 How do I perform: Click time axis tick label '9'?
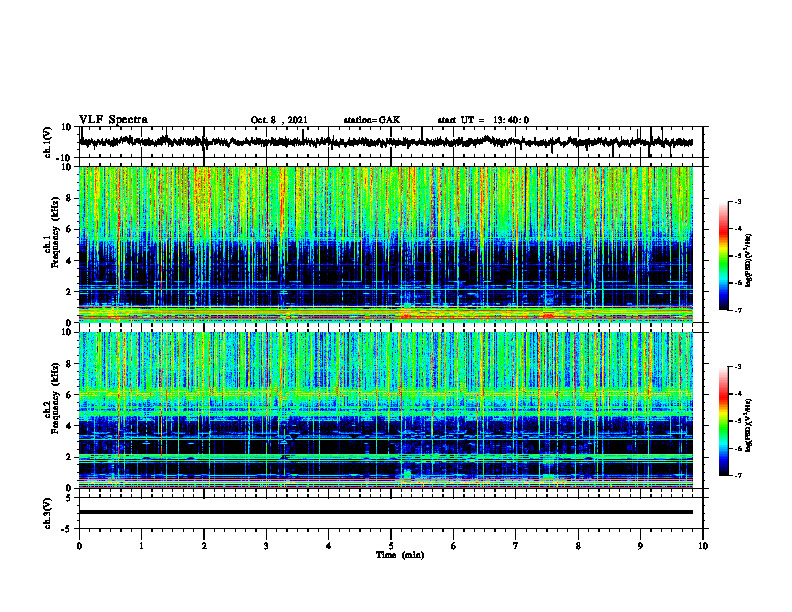(x=640, y=546)
